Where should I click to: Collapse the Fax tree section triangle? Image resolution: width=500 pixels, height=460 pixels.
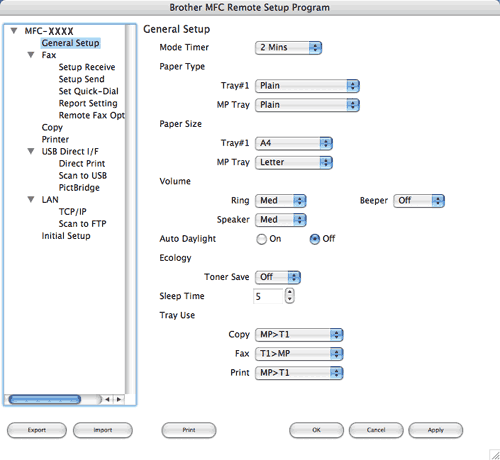[31, 55]
